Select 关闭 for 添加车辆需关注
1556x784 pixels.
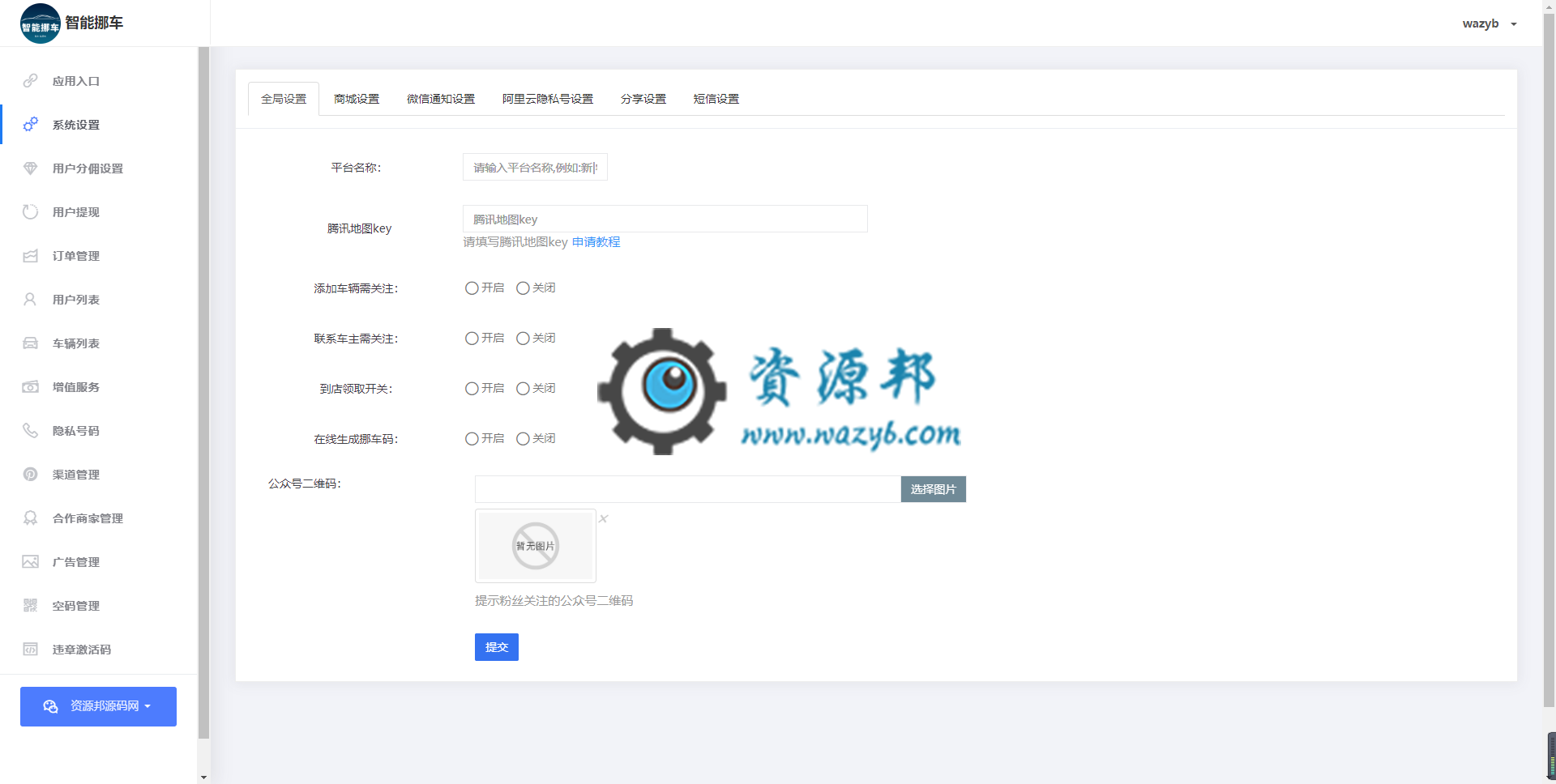(x=523, y=288)
